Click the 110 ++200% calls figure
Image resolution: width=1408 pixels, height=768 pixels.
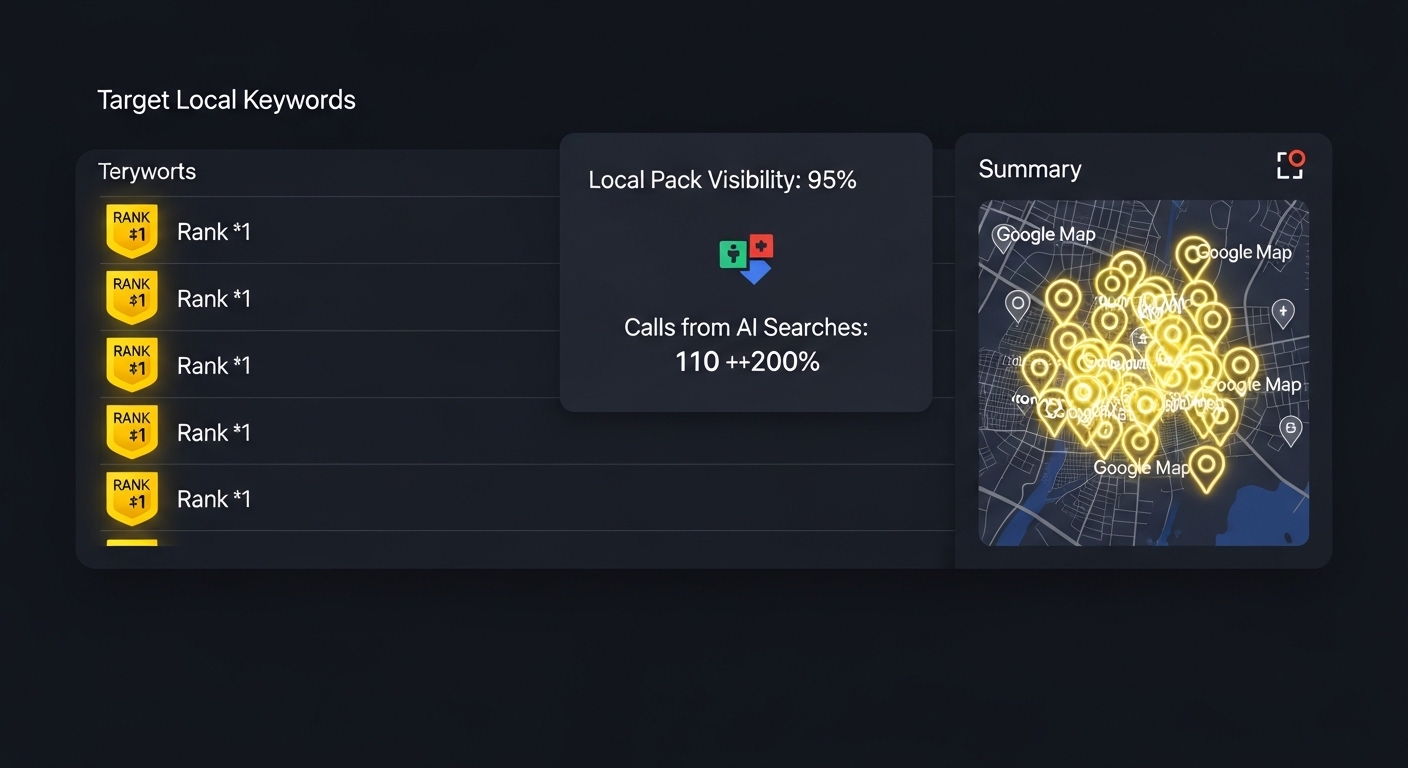747,361
